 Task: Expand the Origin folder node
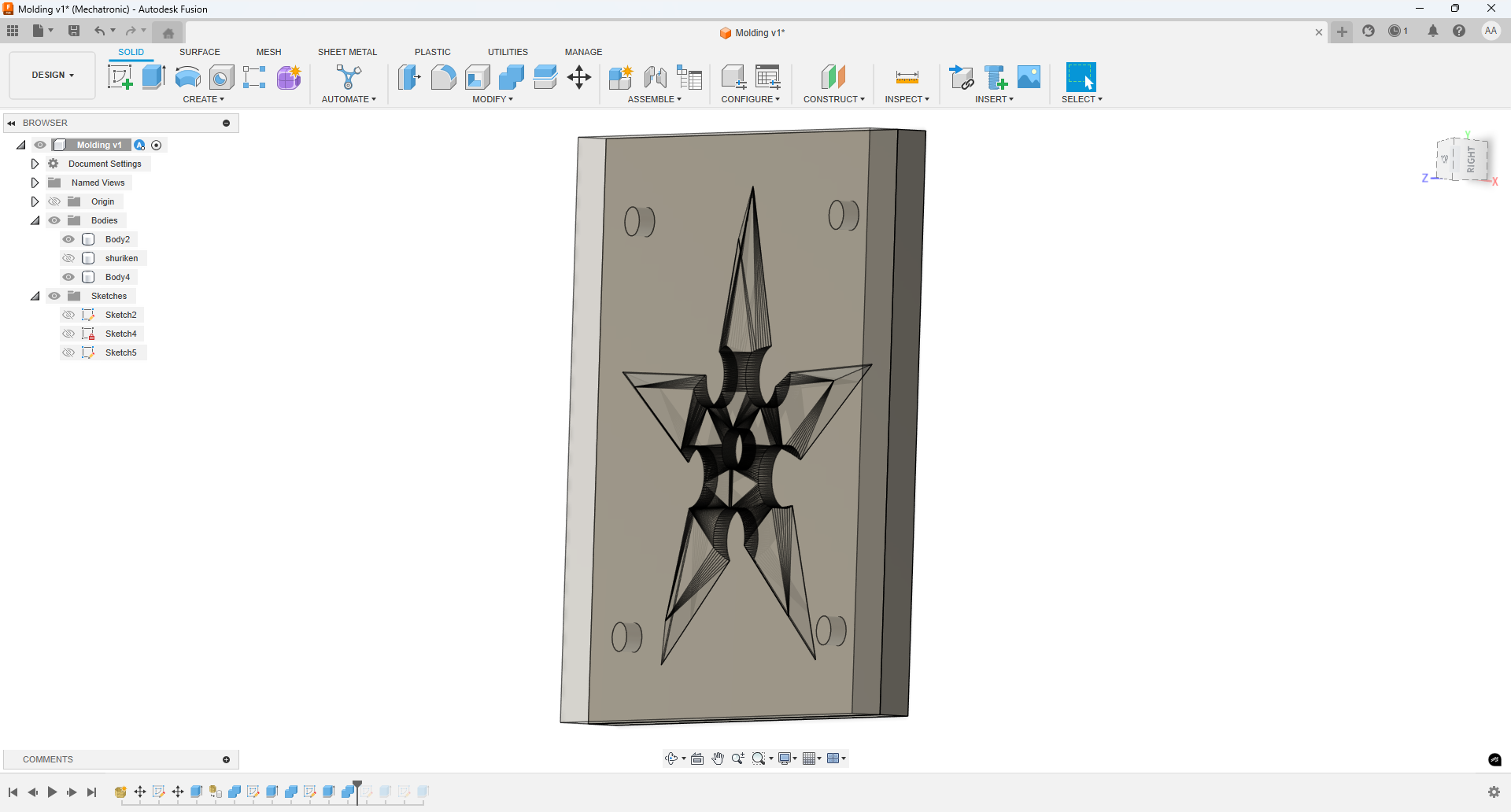pyautogui.click(x=35, y=201)
